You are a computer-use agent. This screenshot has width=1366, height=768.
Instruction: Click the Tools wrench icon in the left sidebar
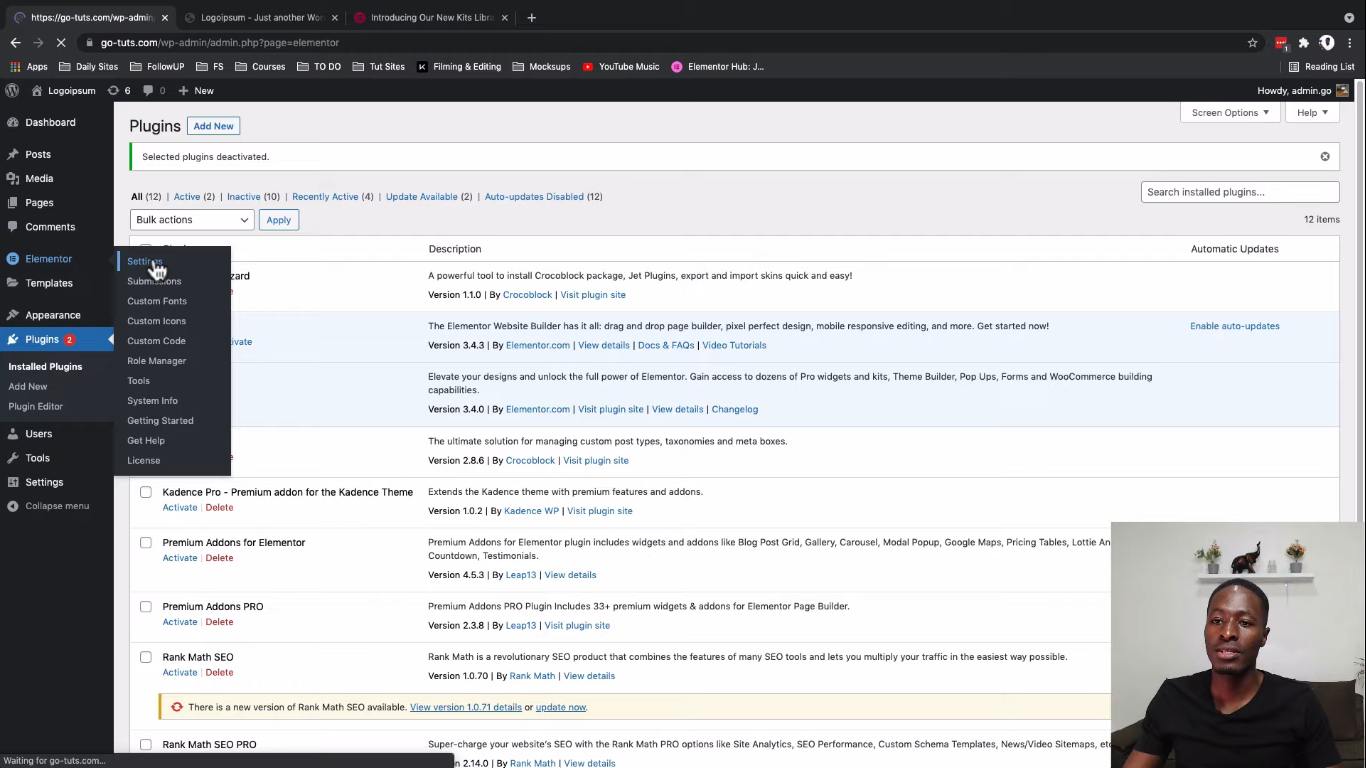(13, 458)
